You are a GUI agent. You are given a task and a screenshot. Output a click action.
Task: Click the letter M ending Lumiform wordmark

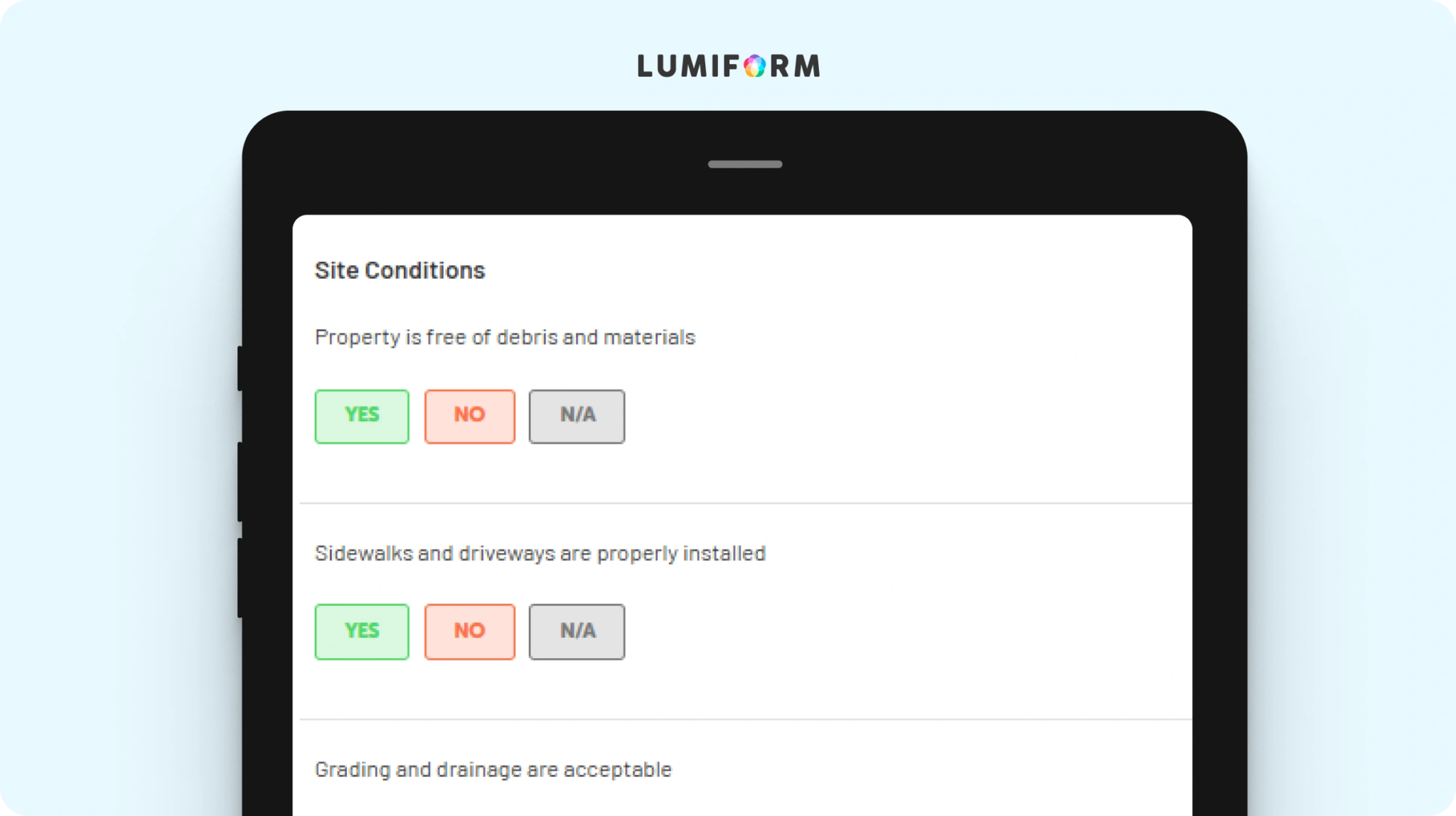tap(808, 66)
